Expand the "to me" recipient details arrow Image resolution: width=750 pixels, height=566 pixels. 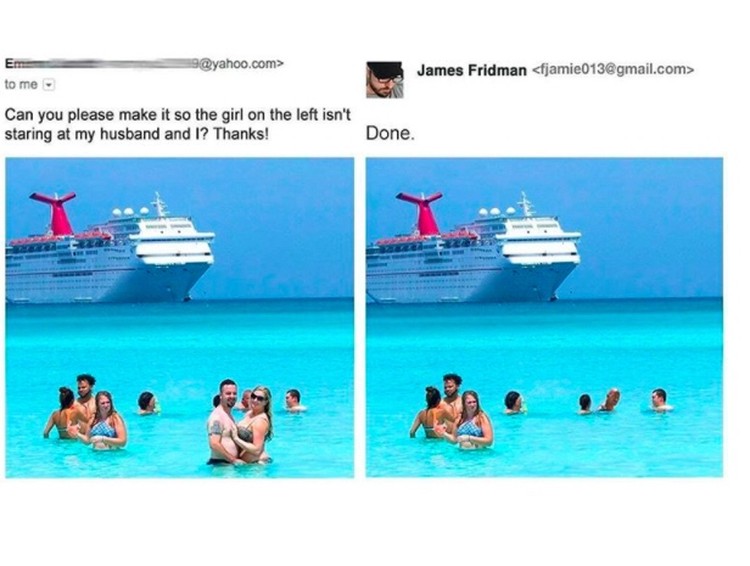click(x=49, y=85)
